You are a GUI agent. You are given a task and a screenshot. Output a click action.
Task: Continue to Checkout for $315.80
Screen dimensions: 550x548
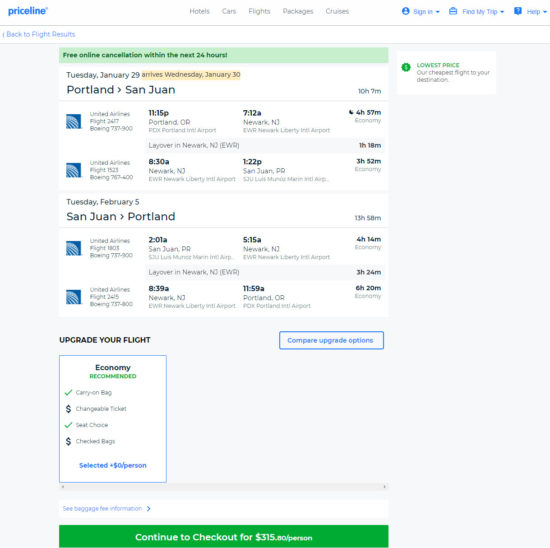(223, 536)
